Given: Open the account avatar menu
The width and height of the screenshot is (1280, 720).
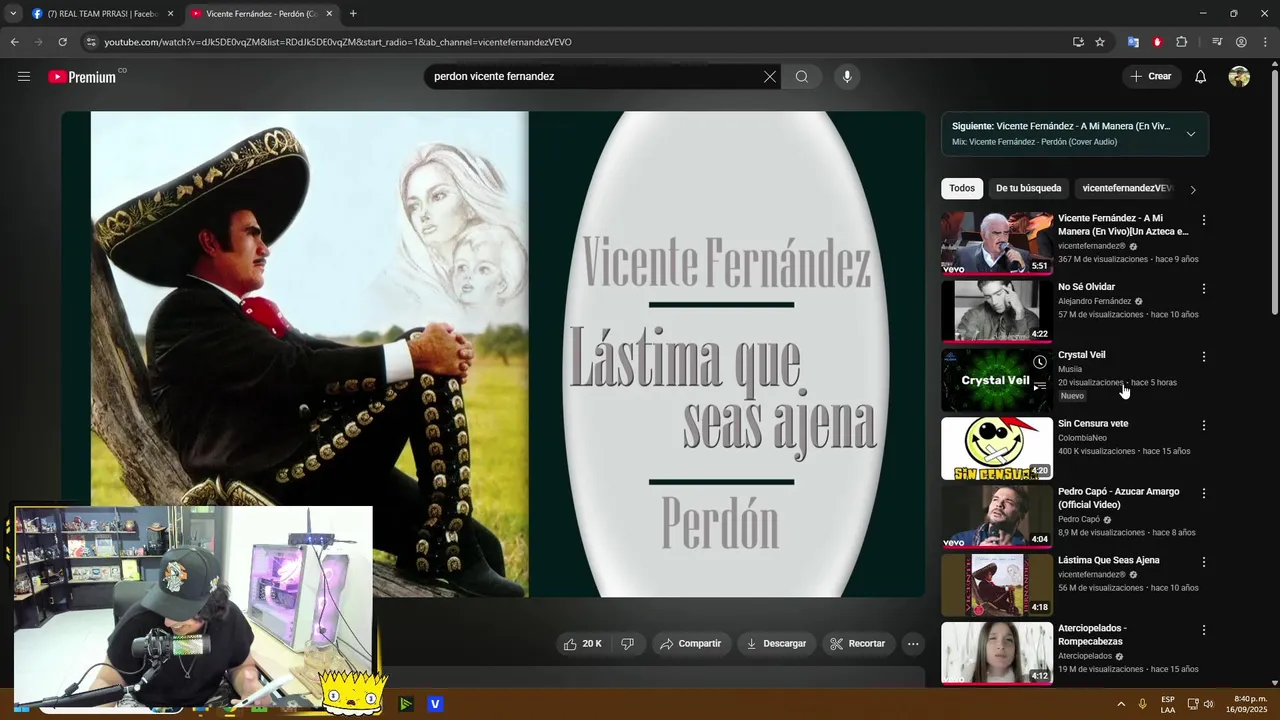Looking at the screenshot, I should [x=1239, y=77].
